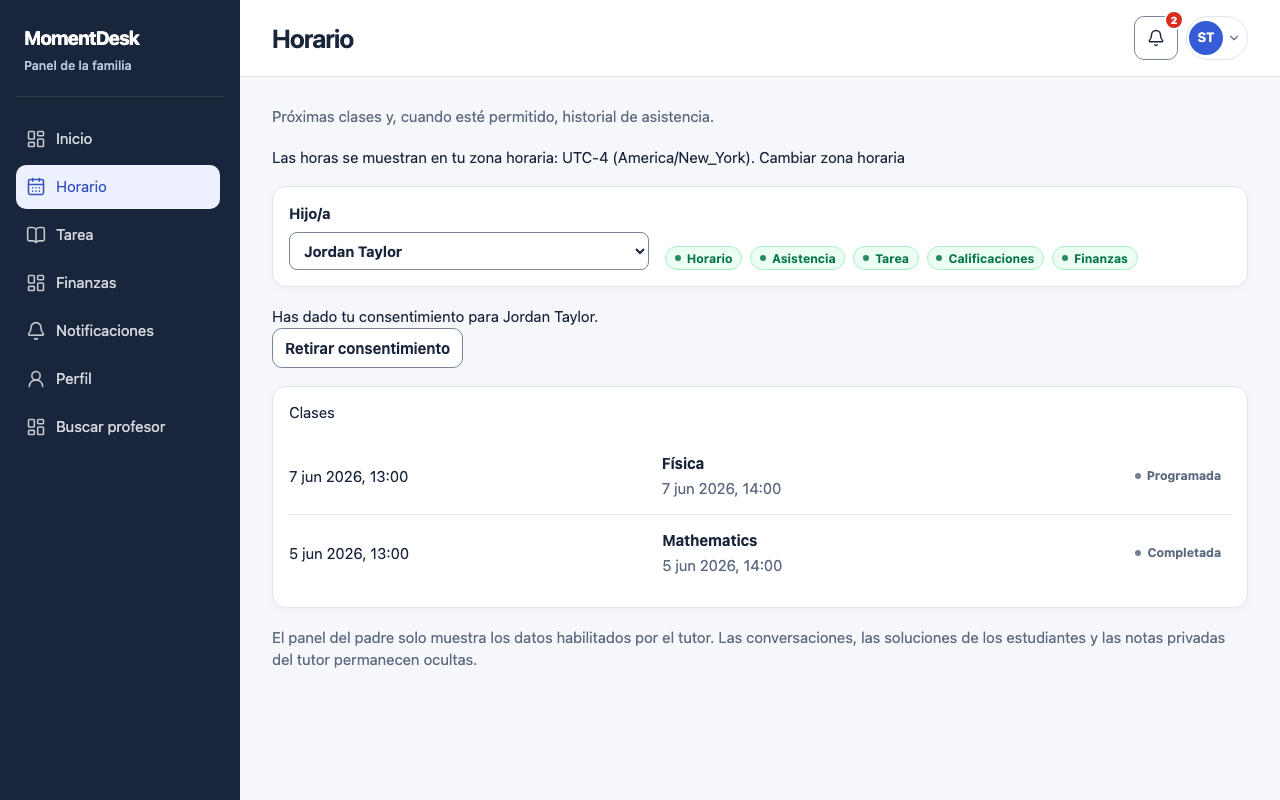Click the Mathematics class title

click(x=710, y=541)
